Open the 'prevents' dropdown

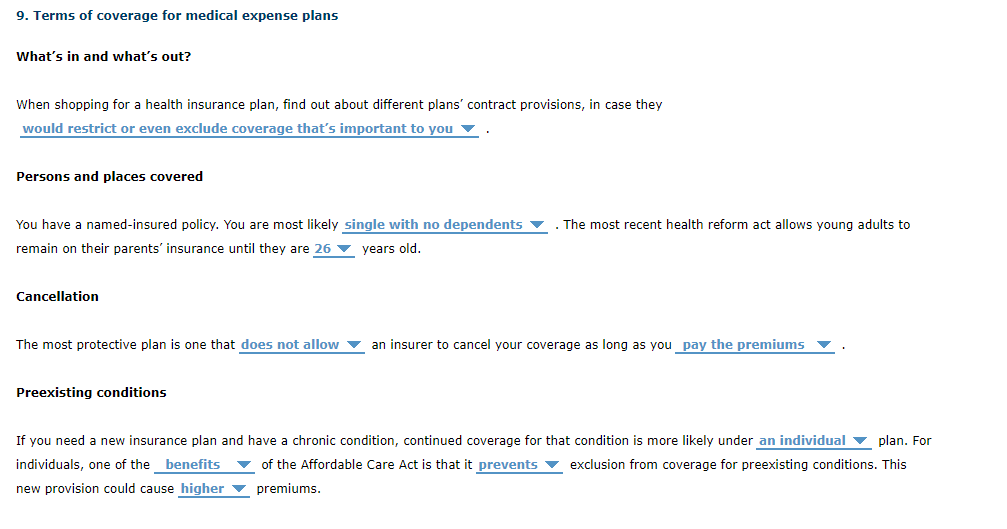[519, 465]
